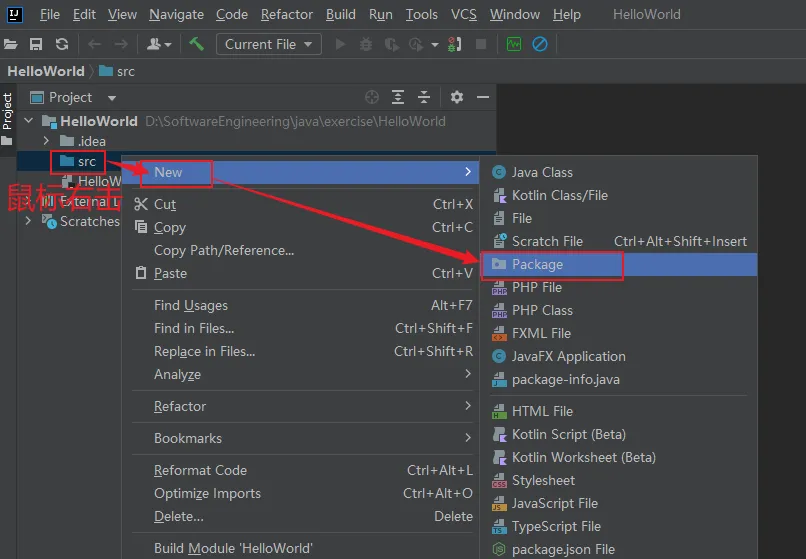The width and height of the screenshot is (806, 559).
Task: Choose New in the context menu
Action: [302, 172]
